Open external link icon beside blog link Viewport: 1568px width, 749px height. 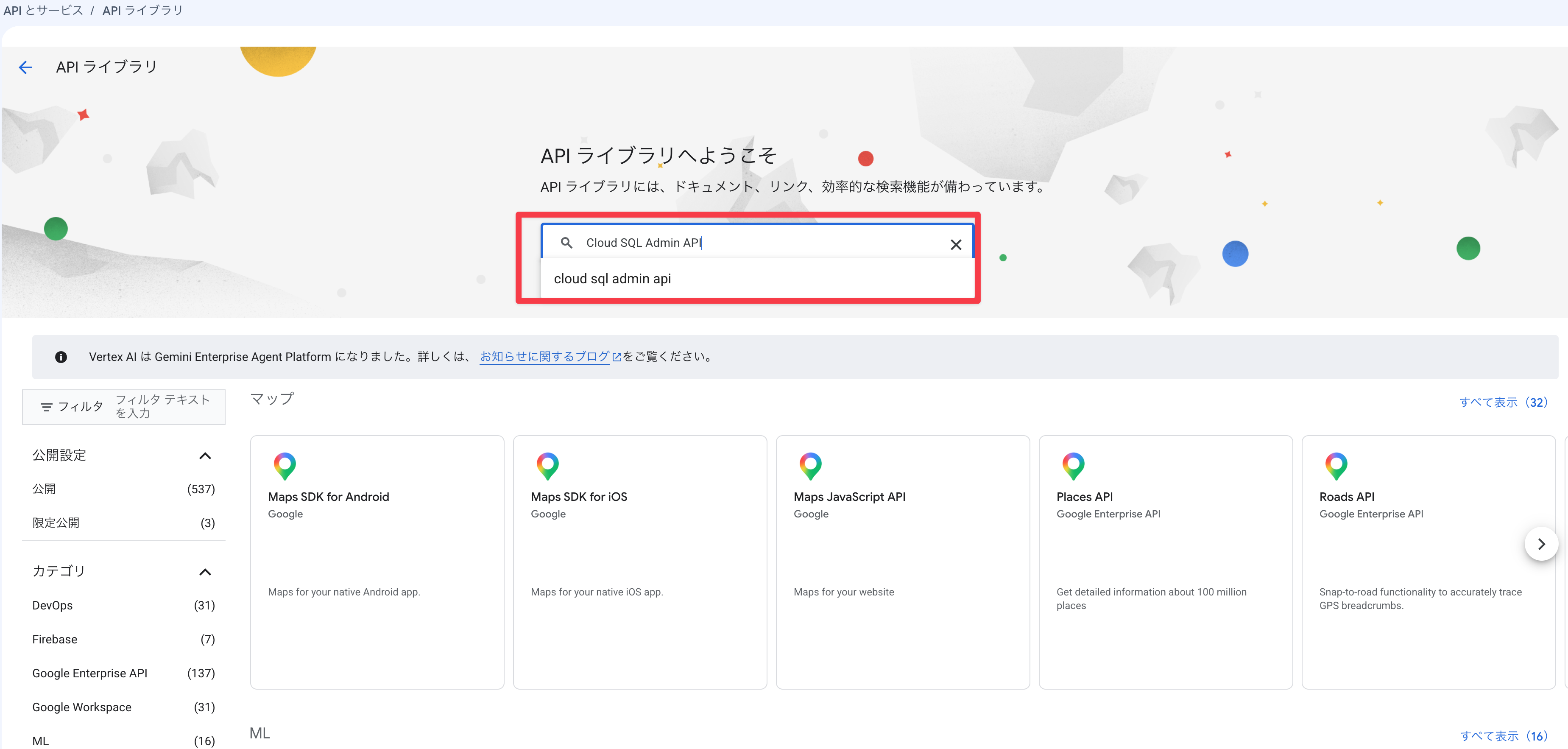(x=617, y=357)
